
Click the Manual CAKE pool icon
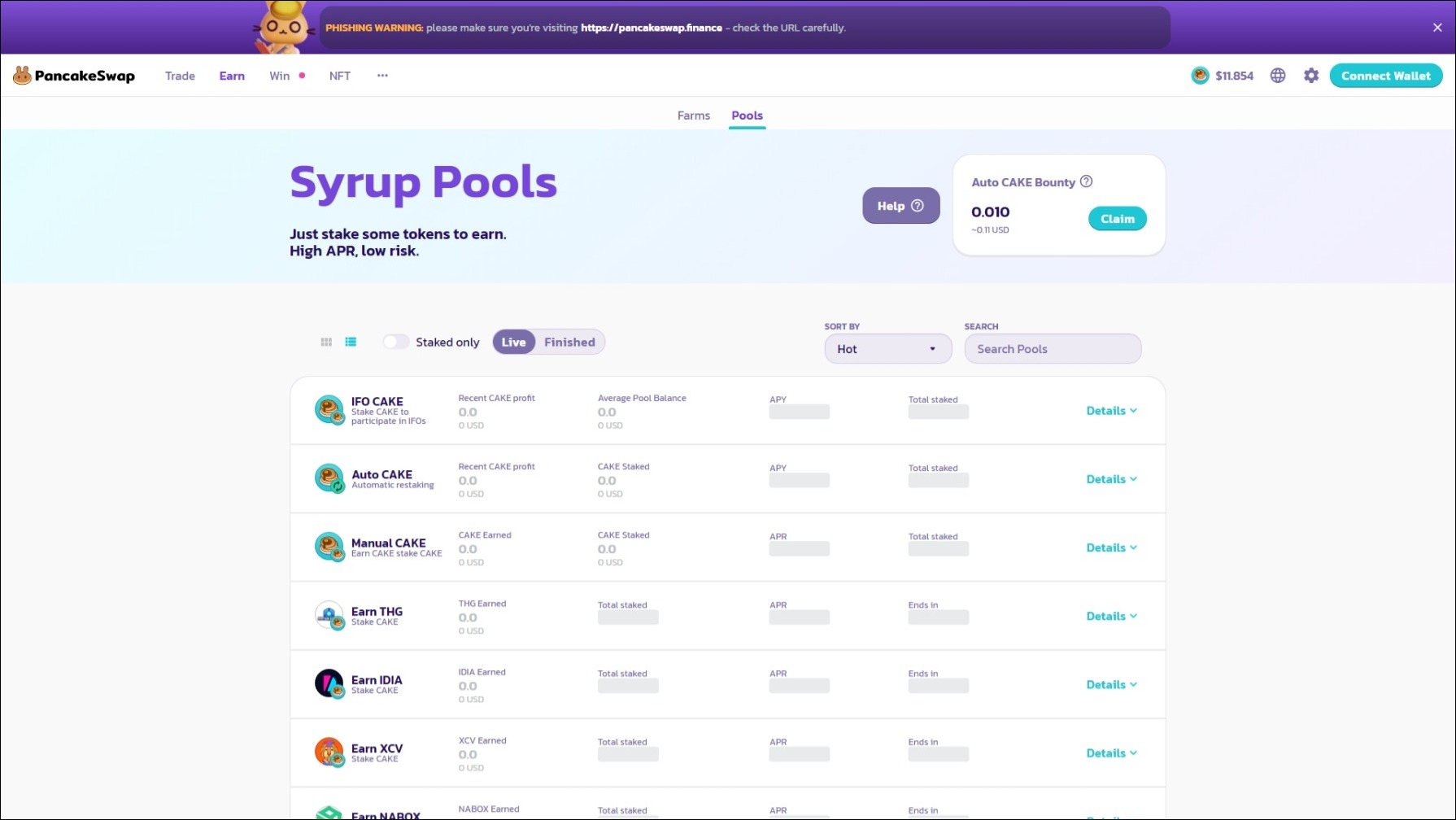tap(329, 547)
